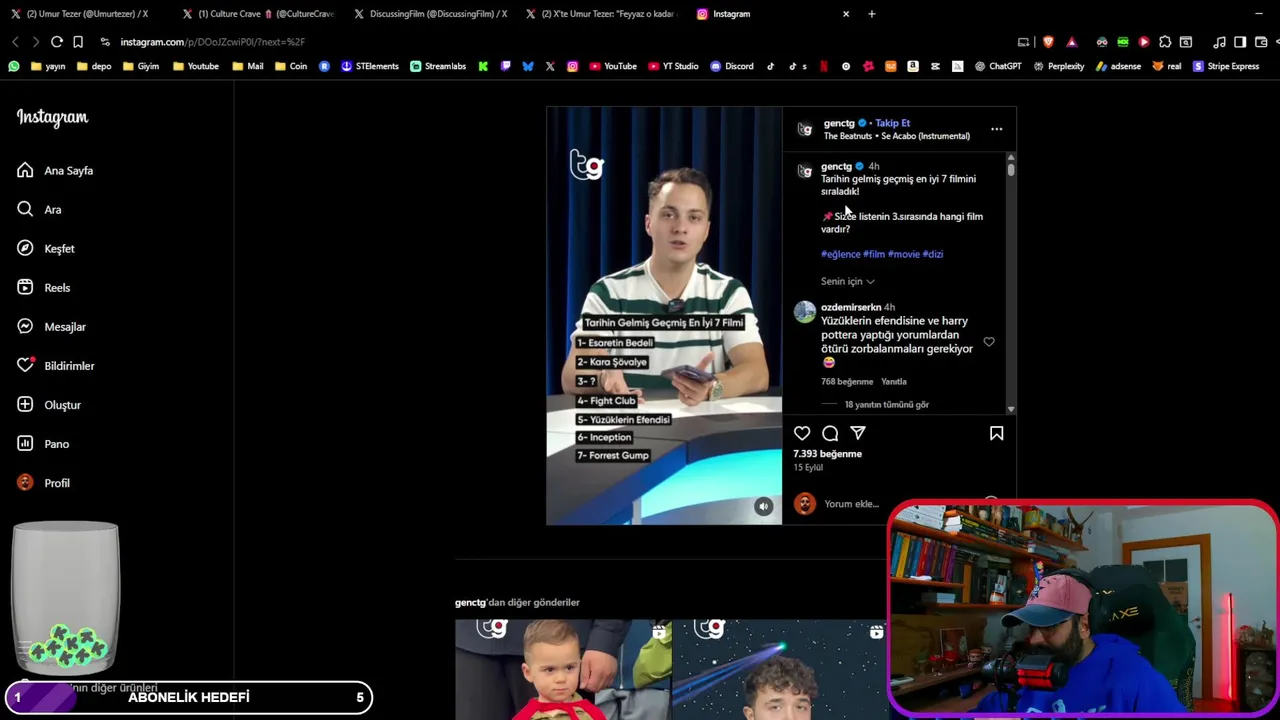Click Oluştur to create a post
The image size is (1280, 720).
point(49,405)
